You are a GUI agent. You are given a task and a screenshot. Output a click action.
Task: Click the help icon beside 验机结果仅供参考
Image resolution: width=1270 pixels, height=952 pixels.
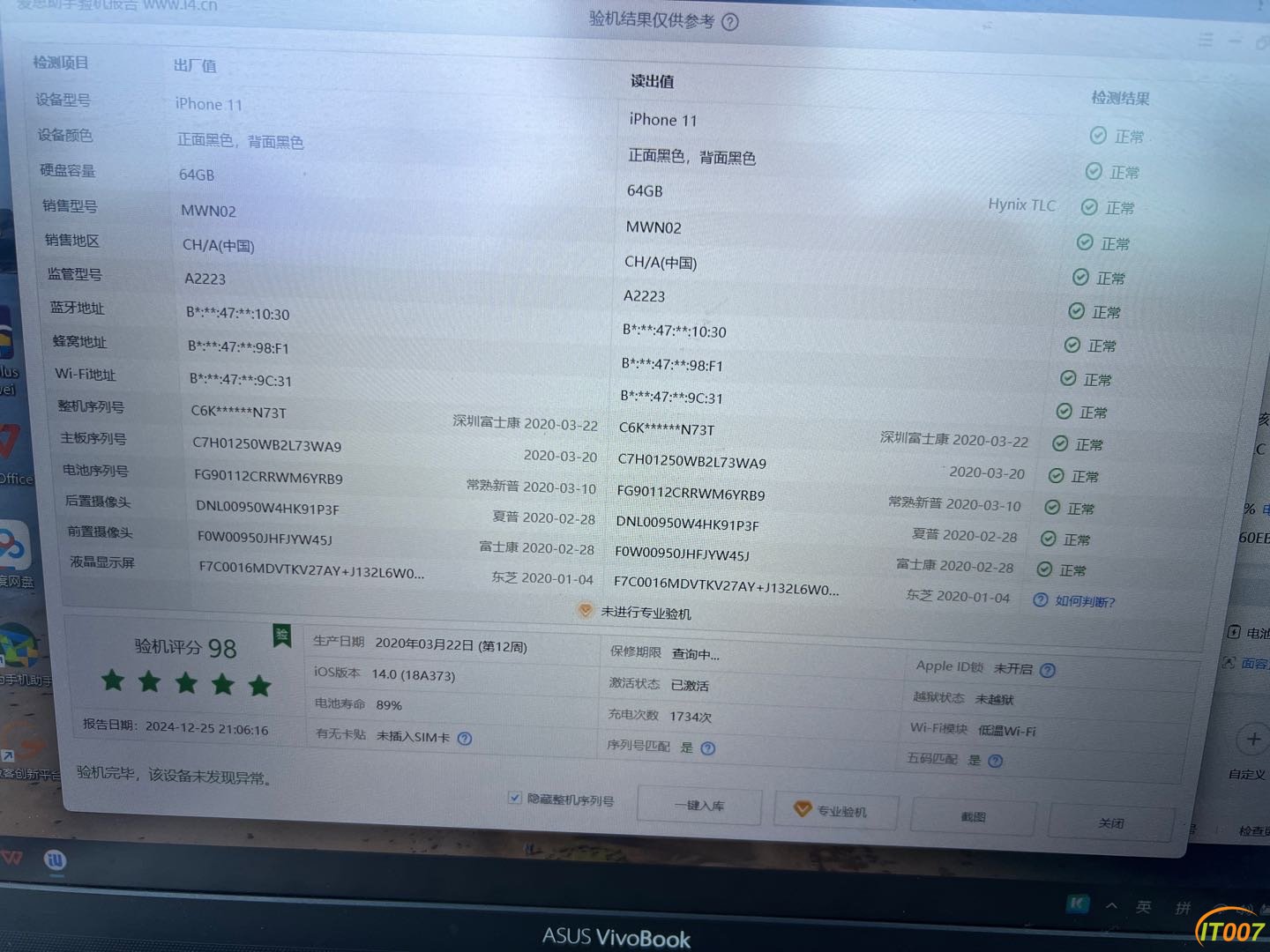pyautogui.click(x=730, y=22)
